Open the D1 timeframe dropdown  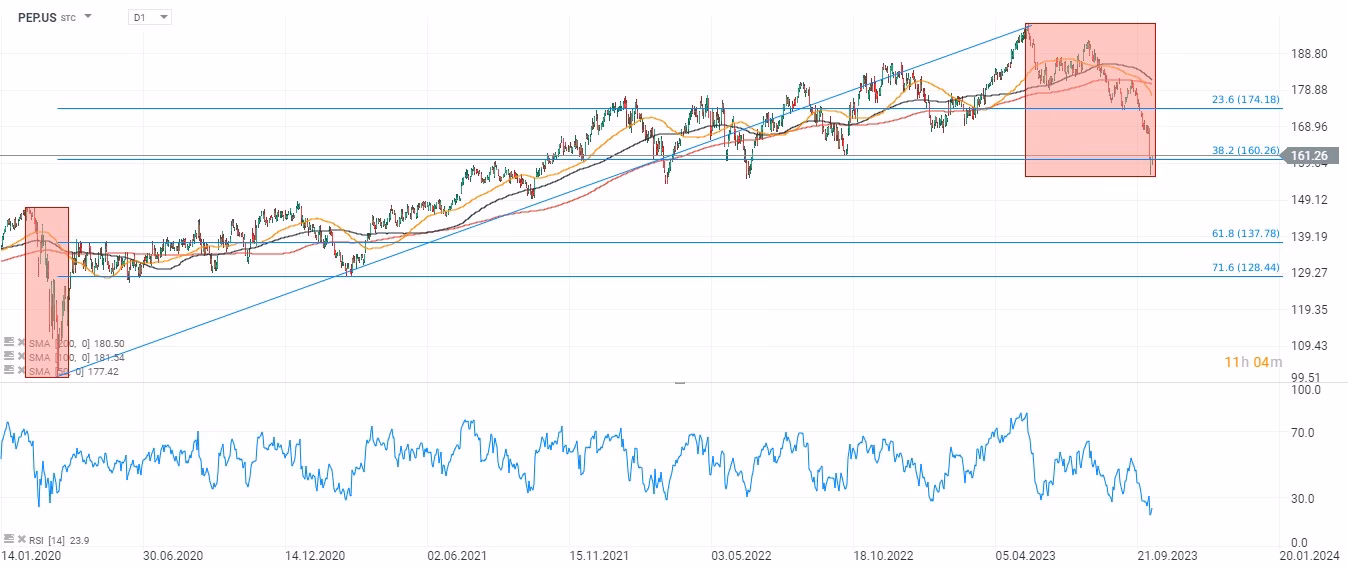pyautogui.click(x=150, y=17)
